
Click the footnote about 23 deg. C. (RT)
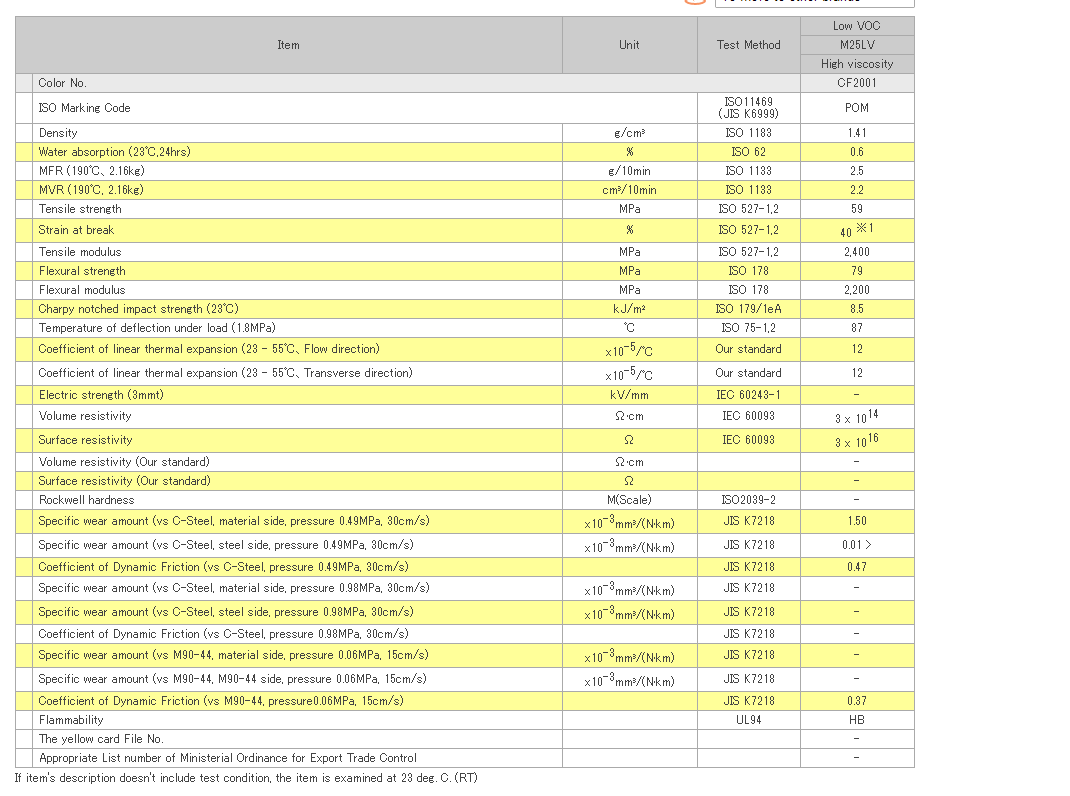(x=246, y=779)
